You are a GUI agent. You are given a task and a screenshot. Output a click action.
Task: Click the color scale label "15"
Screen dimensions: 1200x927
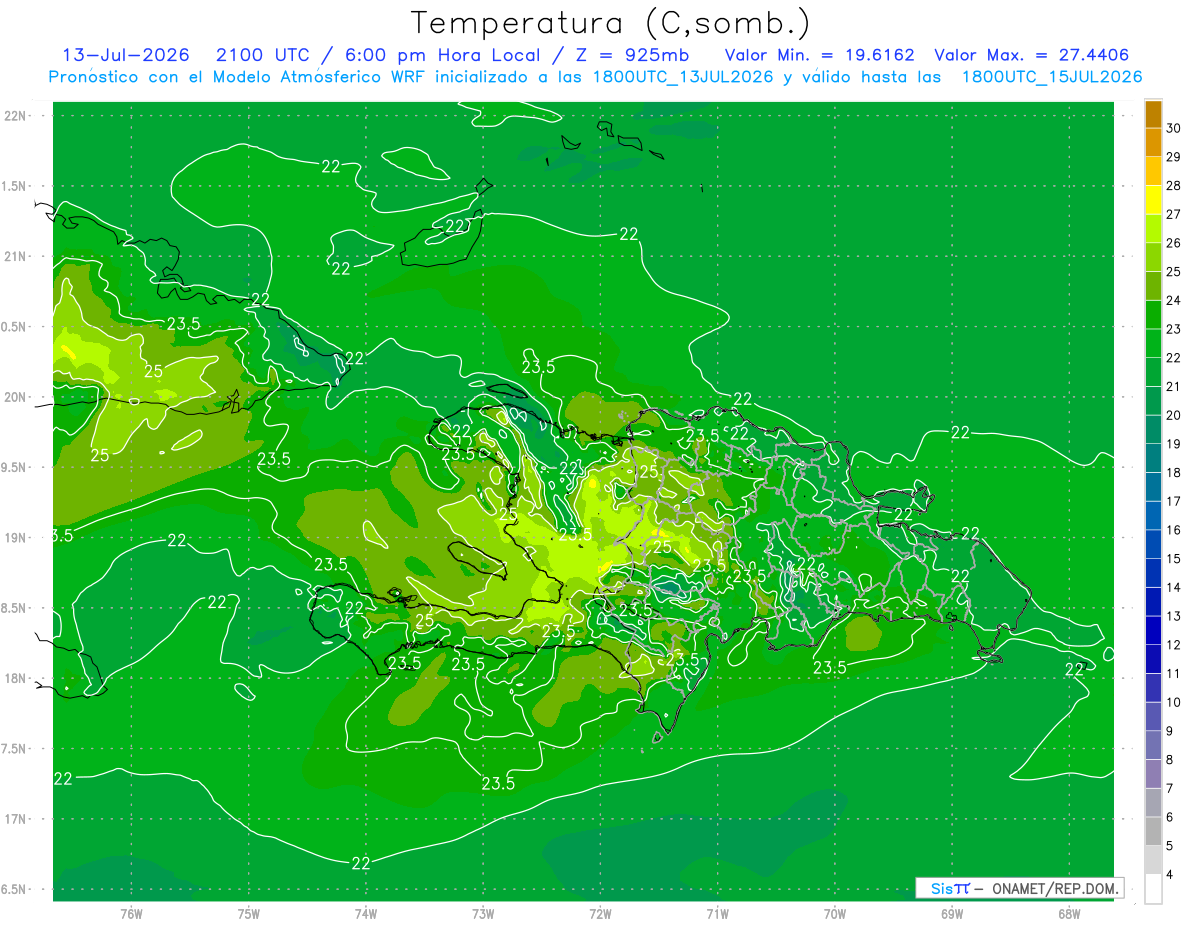(1173, 558)
